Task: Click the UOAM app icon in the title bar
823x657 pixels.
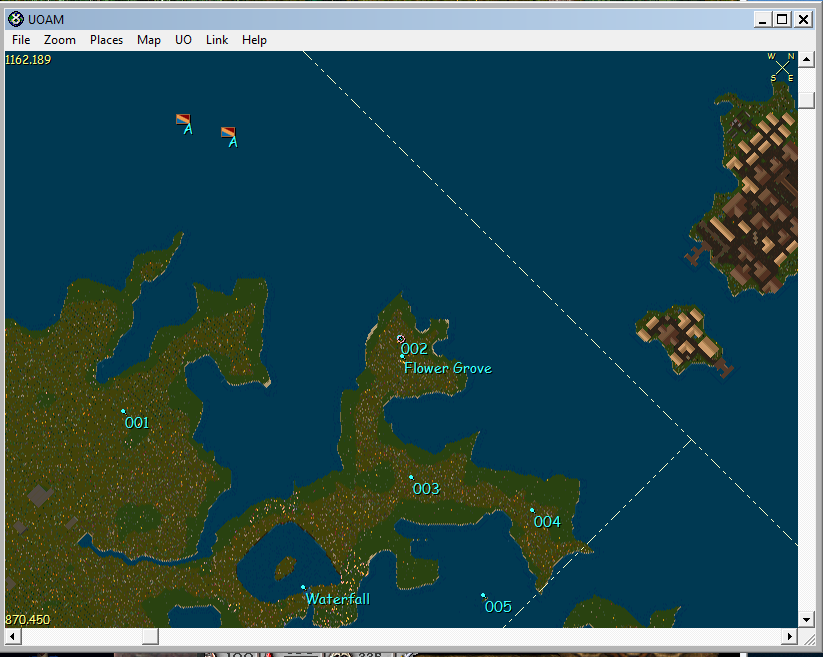Action: point(16,19)
